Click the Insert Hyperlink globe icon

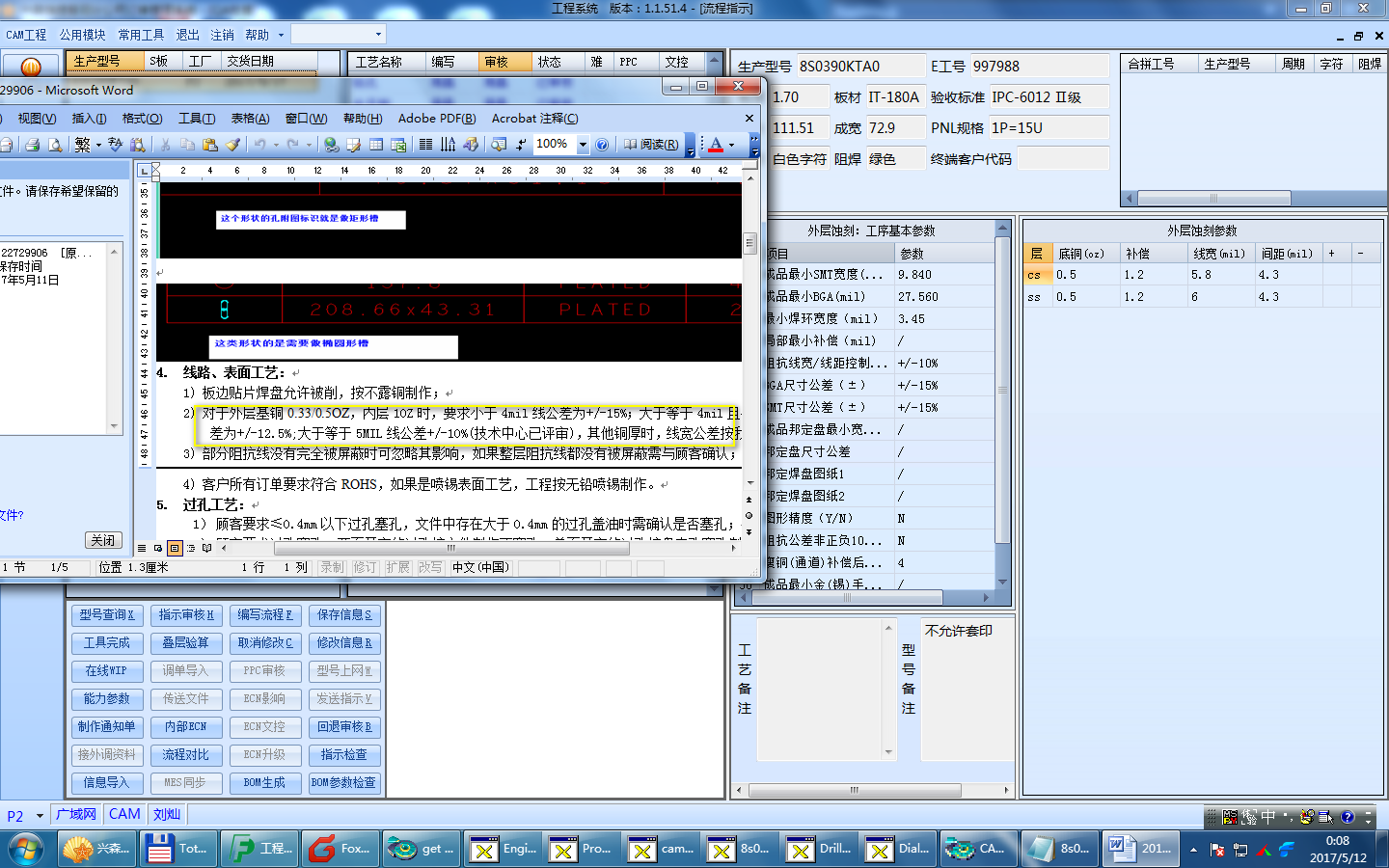point(331,145)
